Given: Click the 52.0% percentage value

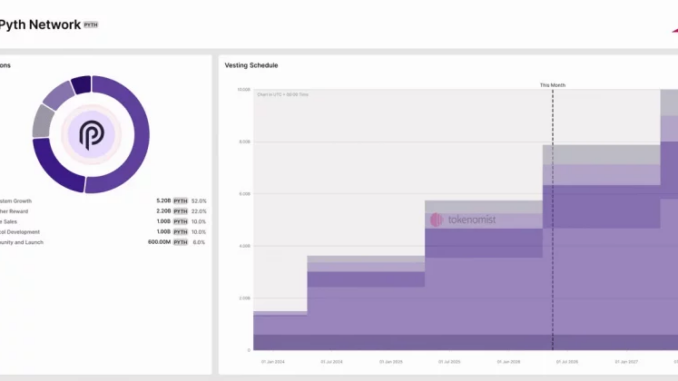Looking at the screenshot, I should 199,201.
